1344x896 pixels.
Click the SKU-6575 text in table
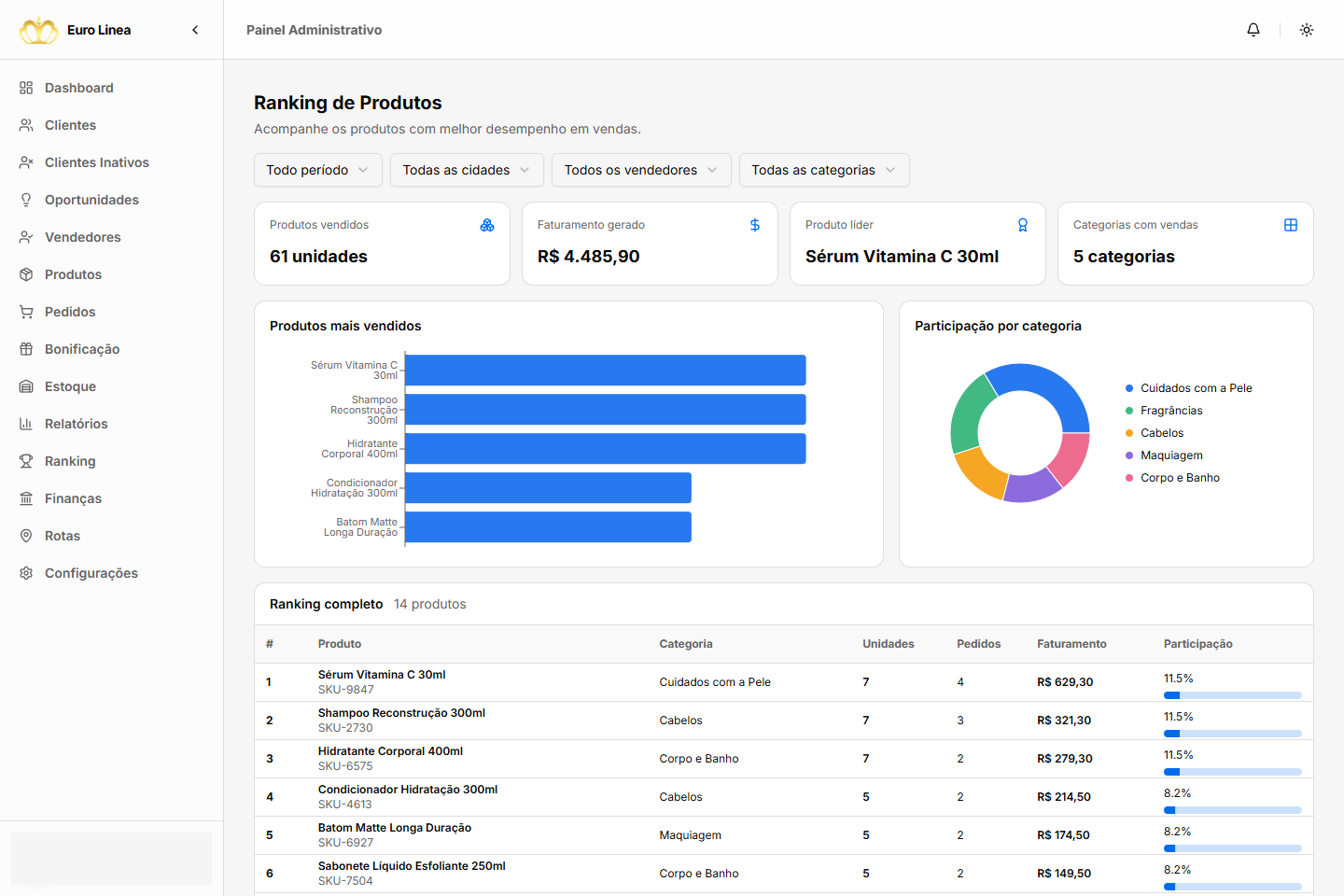pos(345,766)
